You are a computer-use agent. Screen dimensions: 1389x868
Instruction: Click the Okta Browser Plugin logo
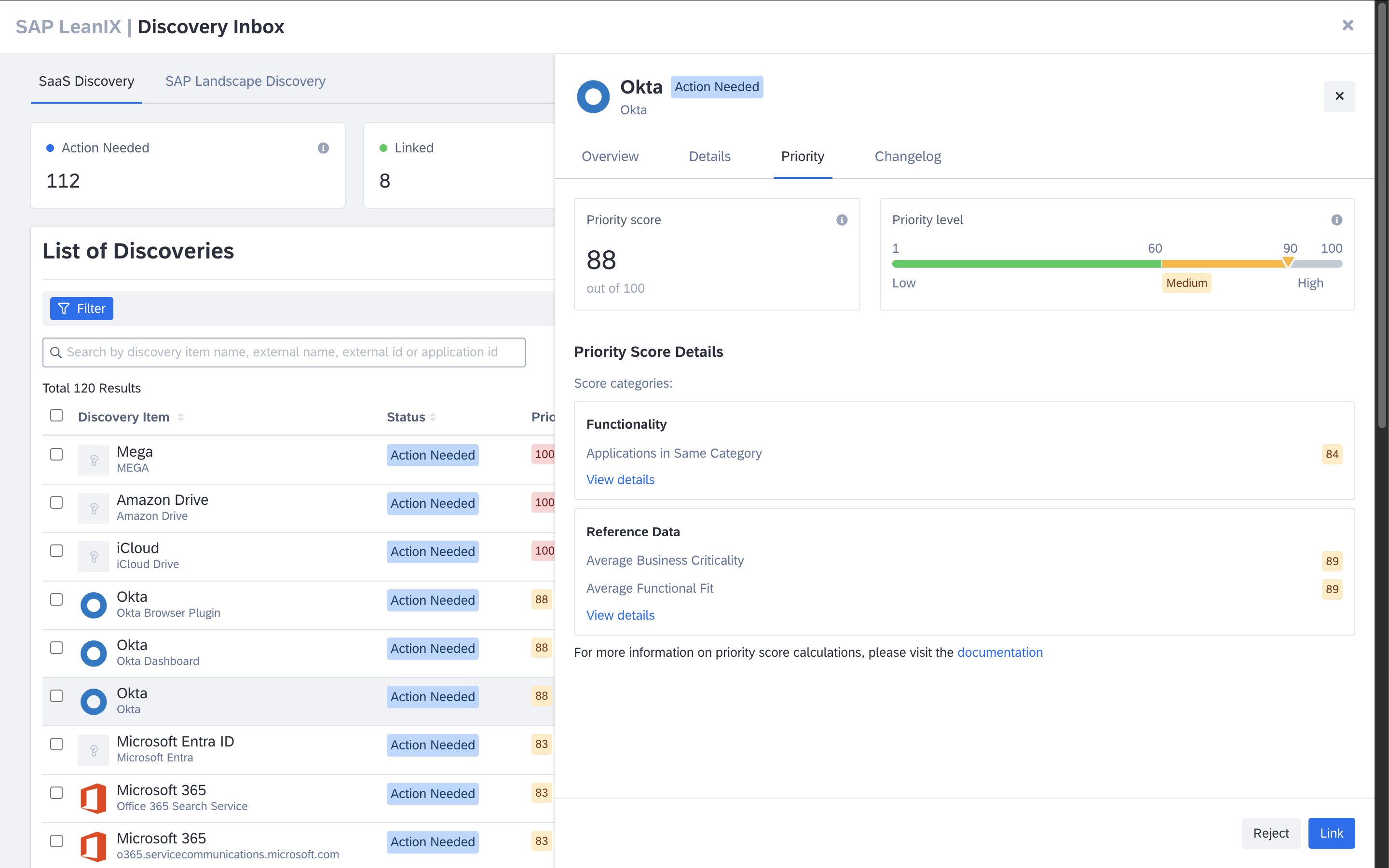click(94, 605)
